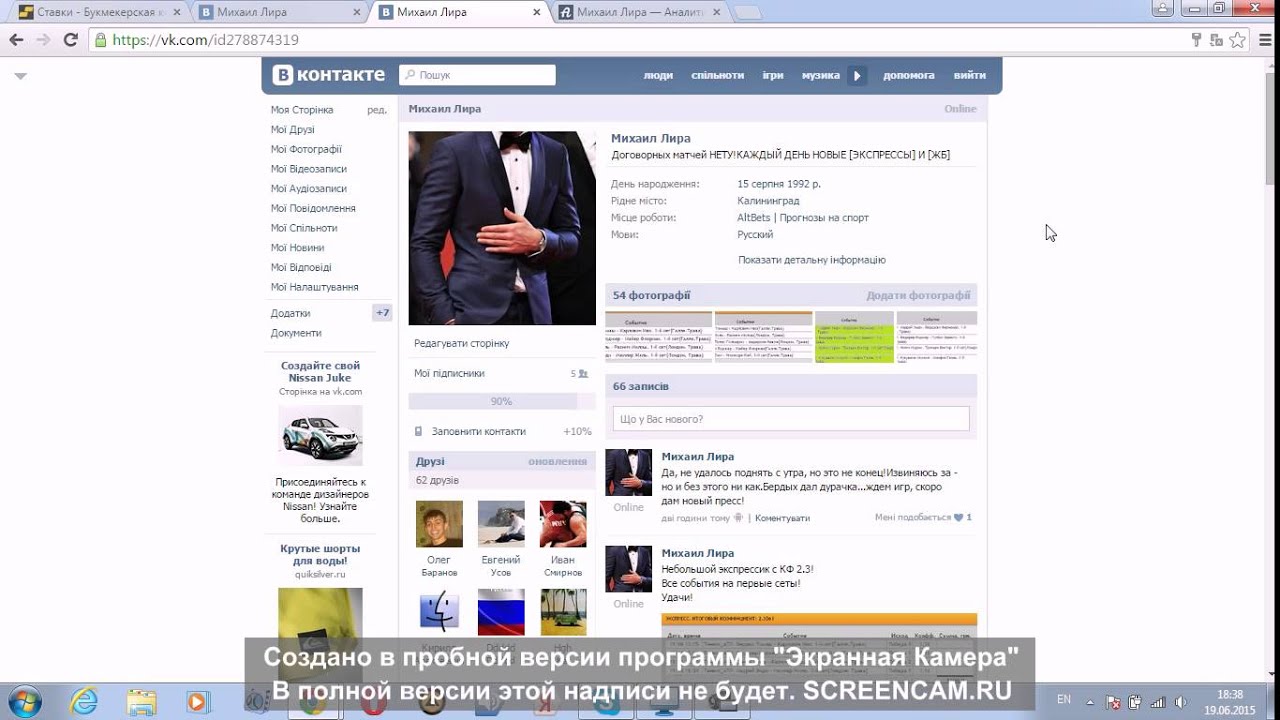Open Моя Сторінка in sidebar
The image size is (1280, 720).
pos(302,110)
